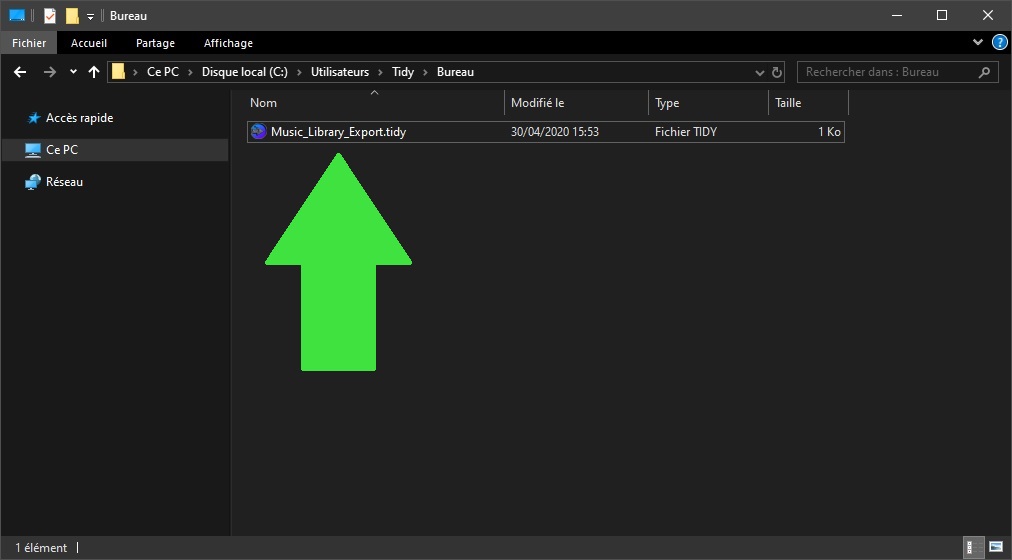Open Réseau in navigation pane
The height and width of the screenshot is (560, 1012).
[64, 182]
